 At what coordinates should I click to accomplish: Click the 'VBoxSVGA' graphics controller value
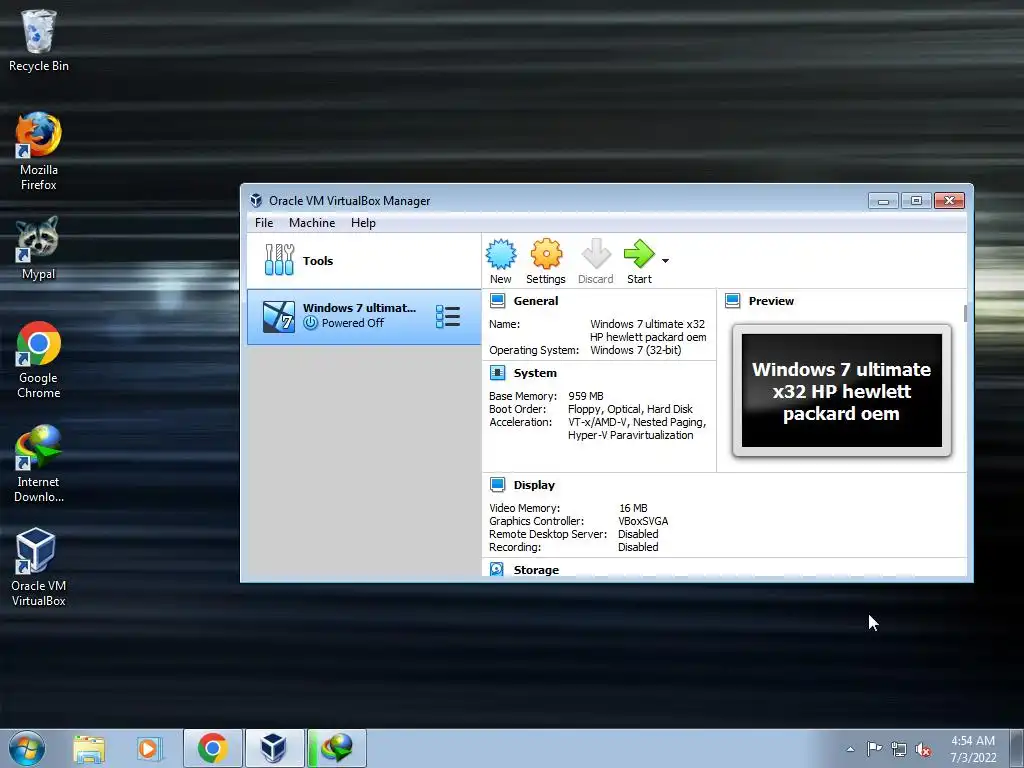click(x=643, y=521)
